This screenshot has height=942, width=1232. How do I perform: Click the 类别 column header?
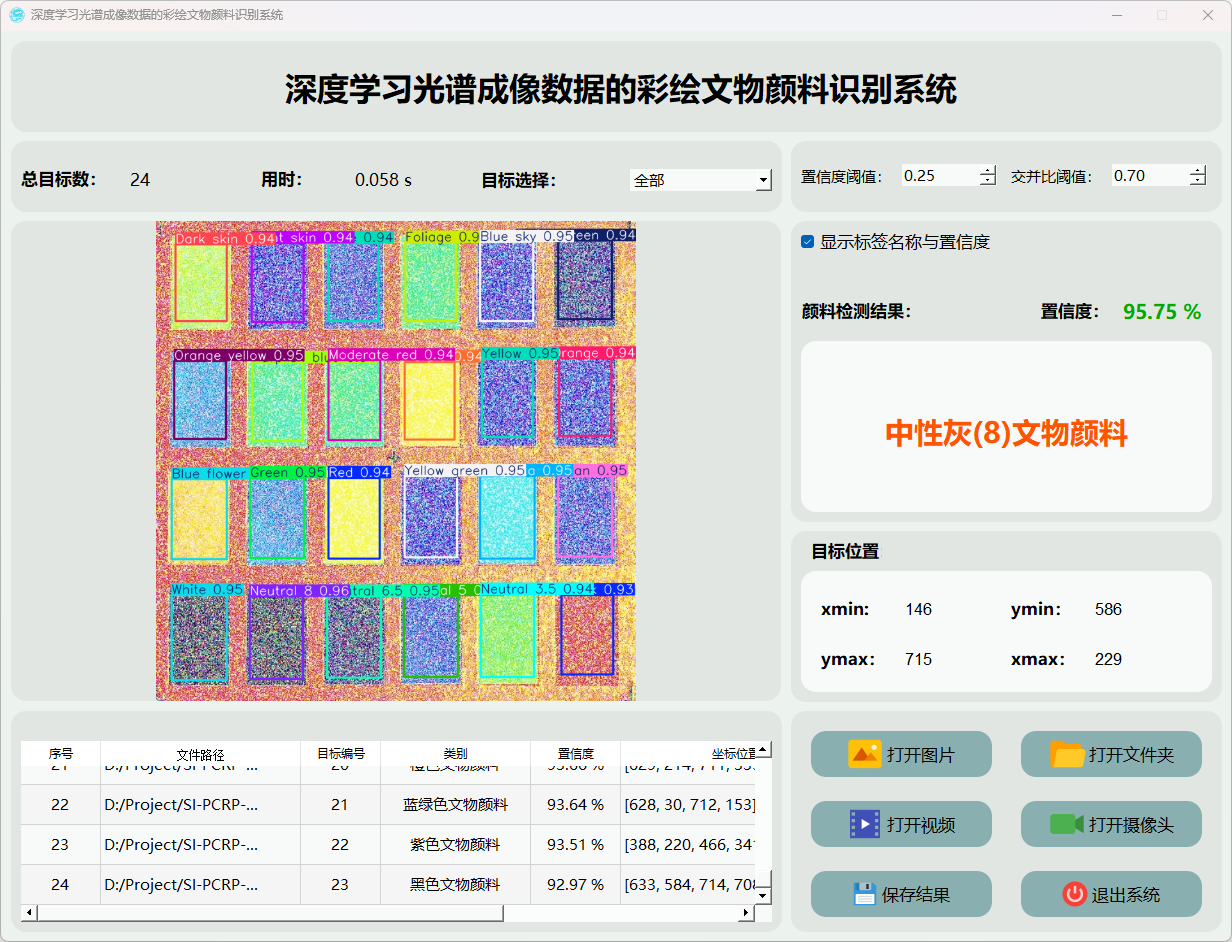(455, 754)
